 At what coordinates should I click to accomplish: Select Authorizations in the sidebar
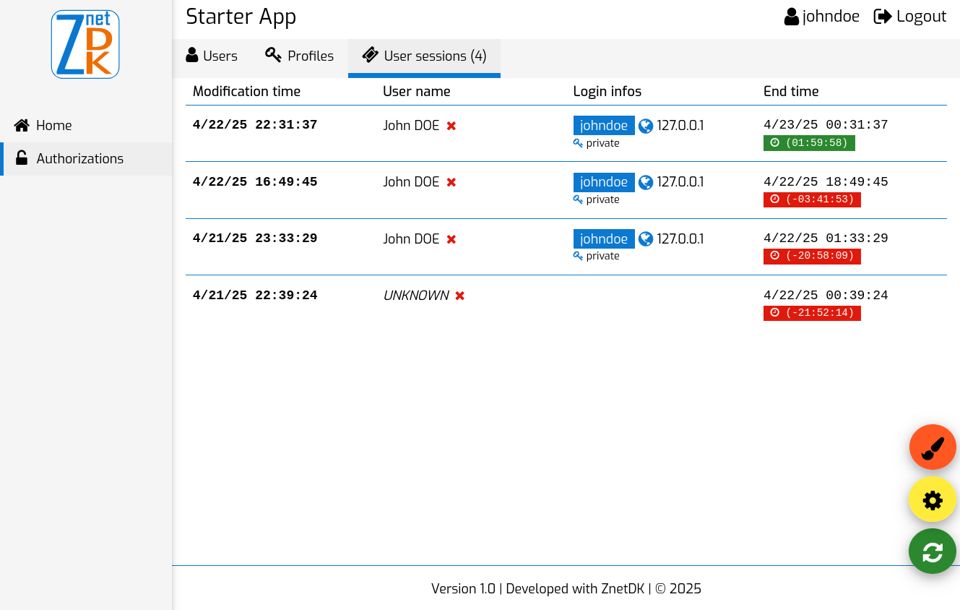point(80,158)
